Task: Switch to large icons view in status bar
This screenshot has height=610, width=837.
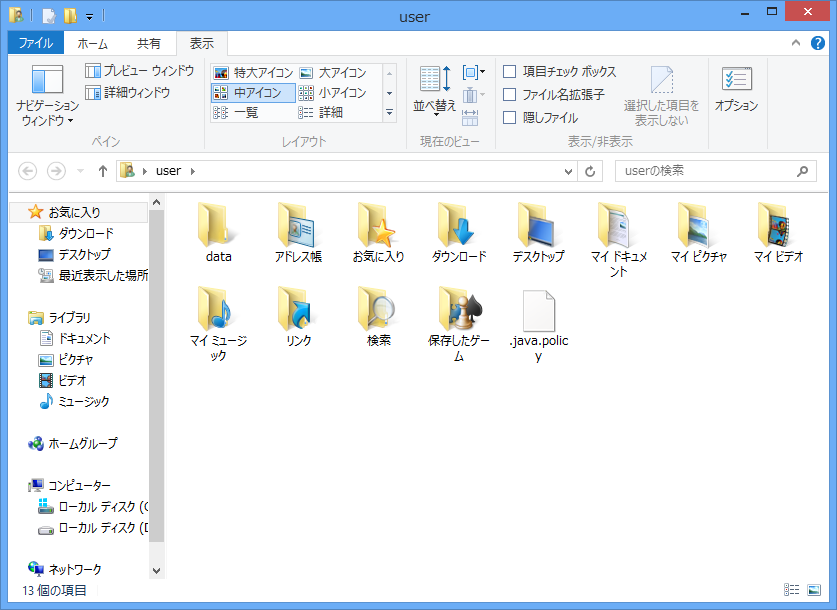Action: point(814,590)
